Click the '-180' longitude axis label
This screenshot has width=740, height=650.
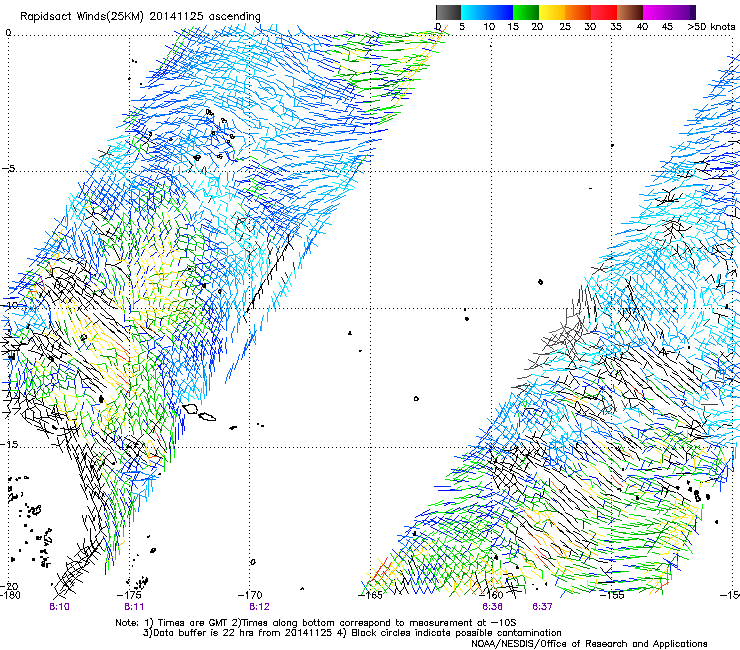(x=10, y=595)
